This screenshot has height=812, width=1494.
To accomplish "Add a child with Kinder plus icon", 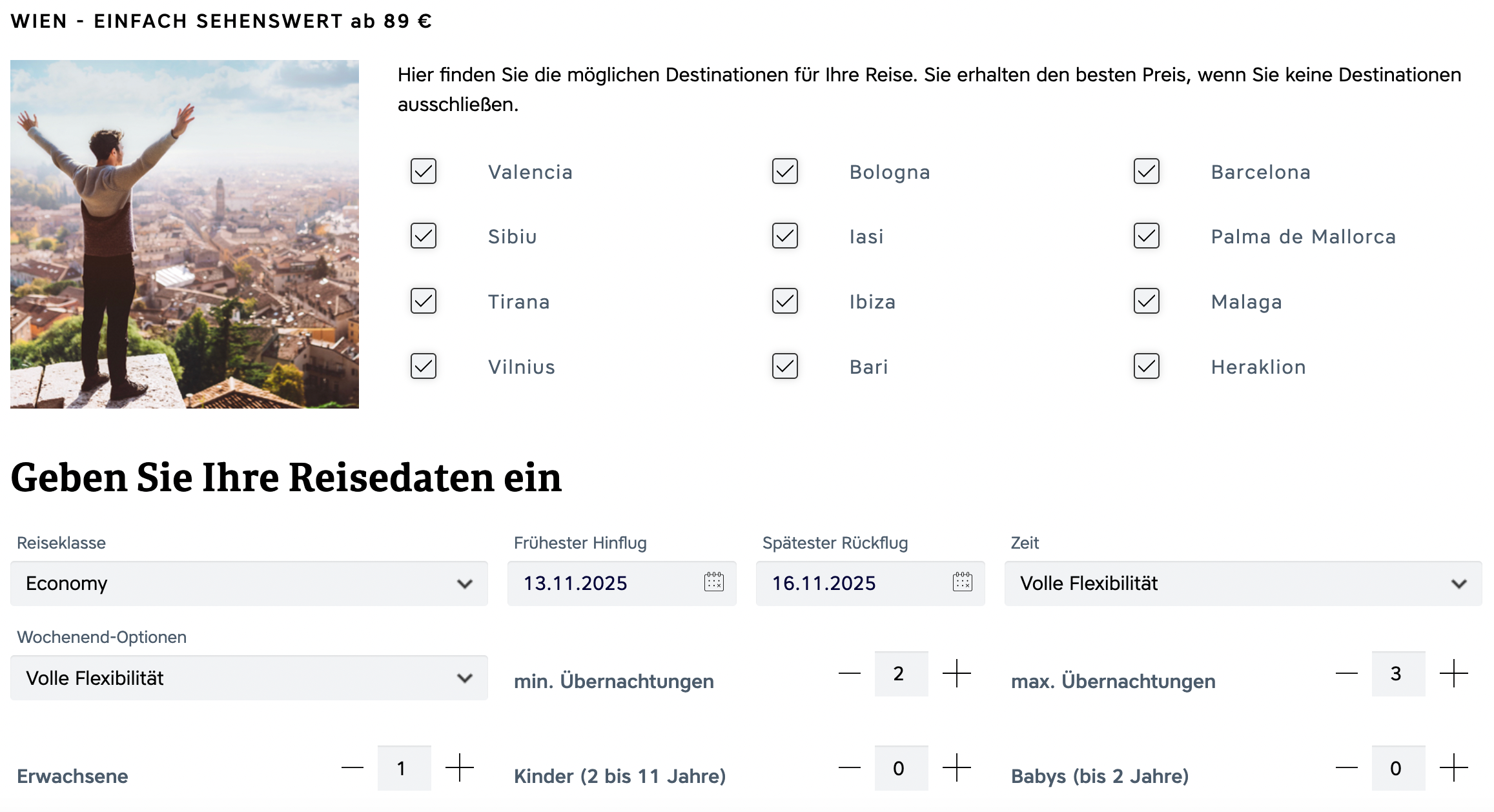I will 956,768.
